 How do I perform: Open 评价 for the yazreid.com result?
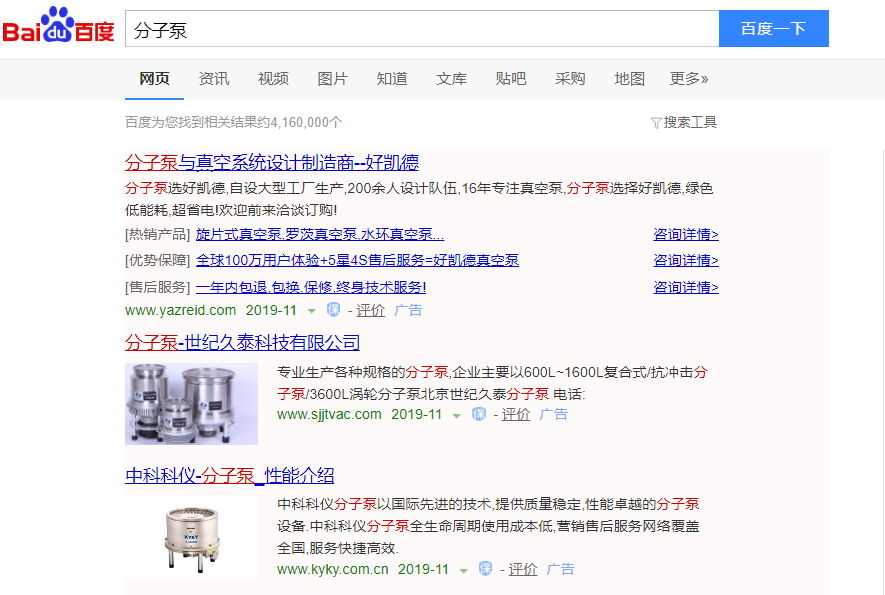[x=370, y=310]
